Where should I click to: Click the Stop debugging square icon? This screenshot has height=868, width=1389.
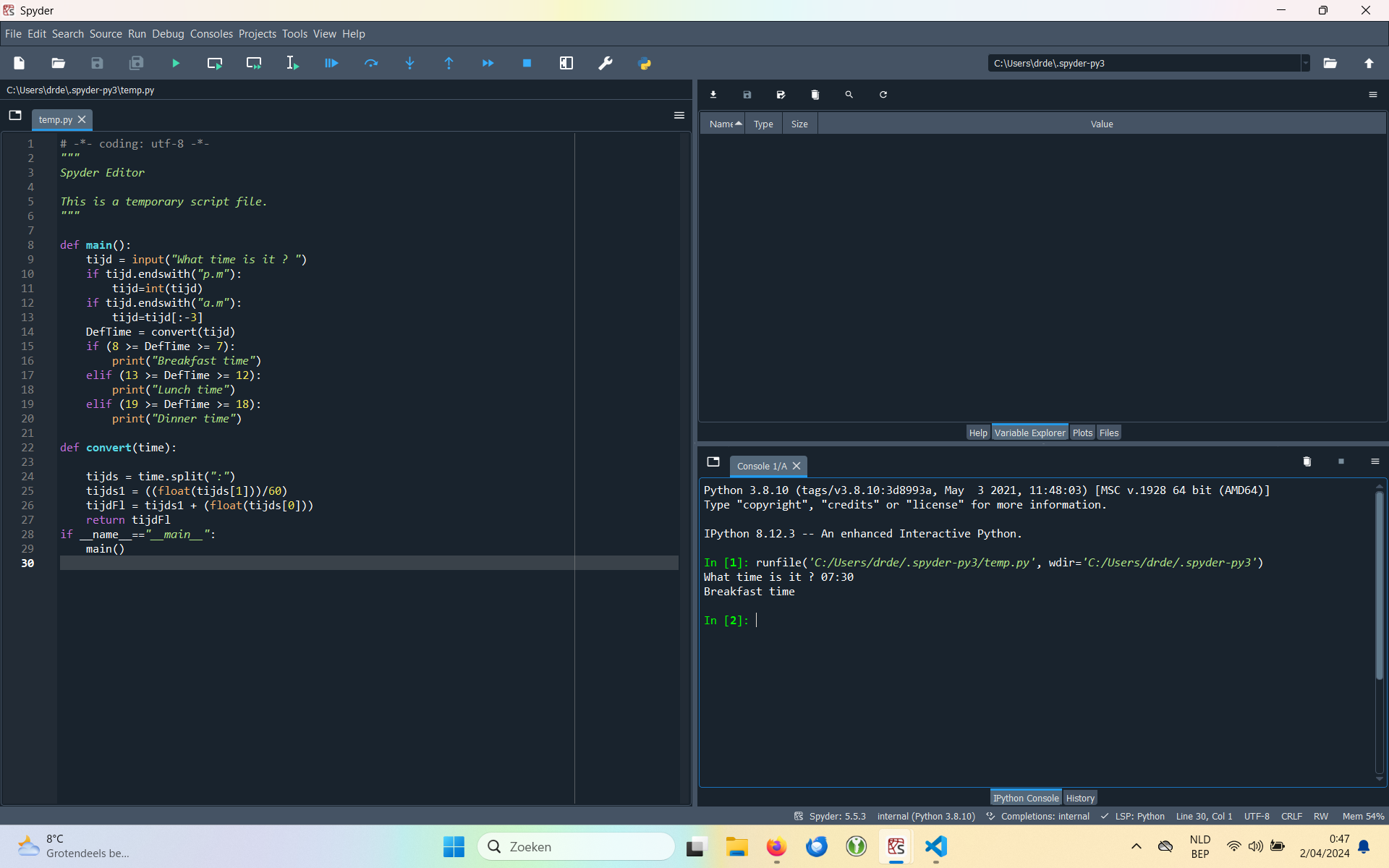tap(527, 64)
